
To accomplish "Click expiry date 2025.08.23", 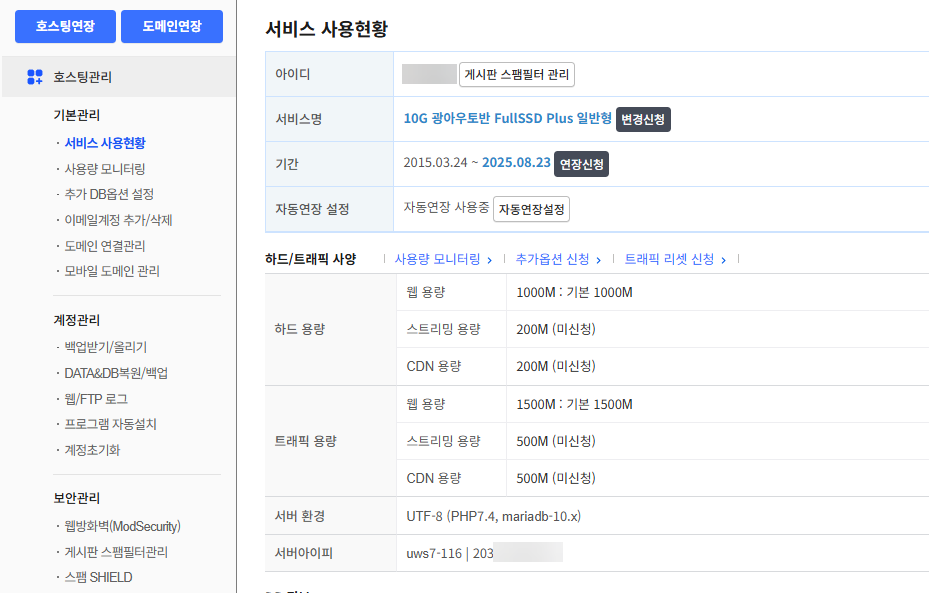I will pyautogui.click(x=516, y=162).
